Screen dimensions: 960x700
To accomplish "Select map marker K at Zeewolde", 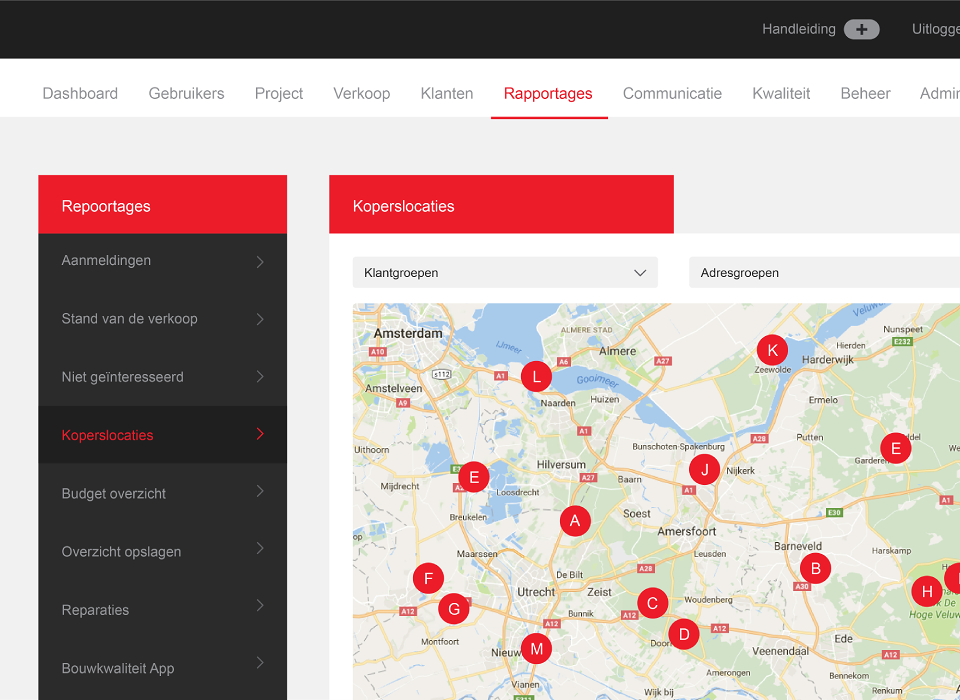I will pyautogui.click(x=771, y=350).
